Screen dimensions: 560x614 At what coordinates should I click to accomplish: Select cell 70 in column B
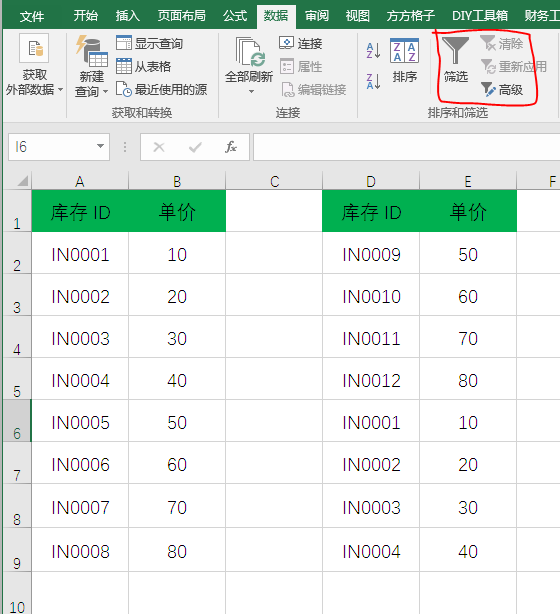(x=177, y=506)
